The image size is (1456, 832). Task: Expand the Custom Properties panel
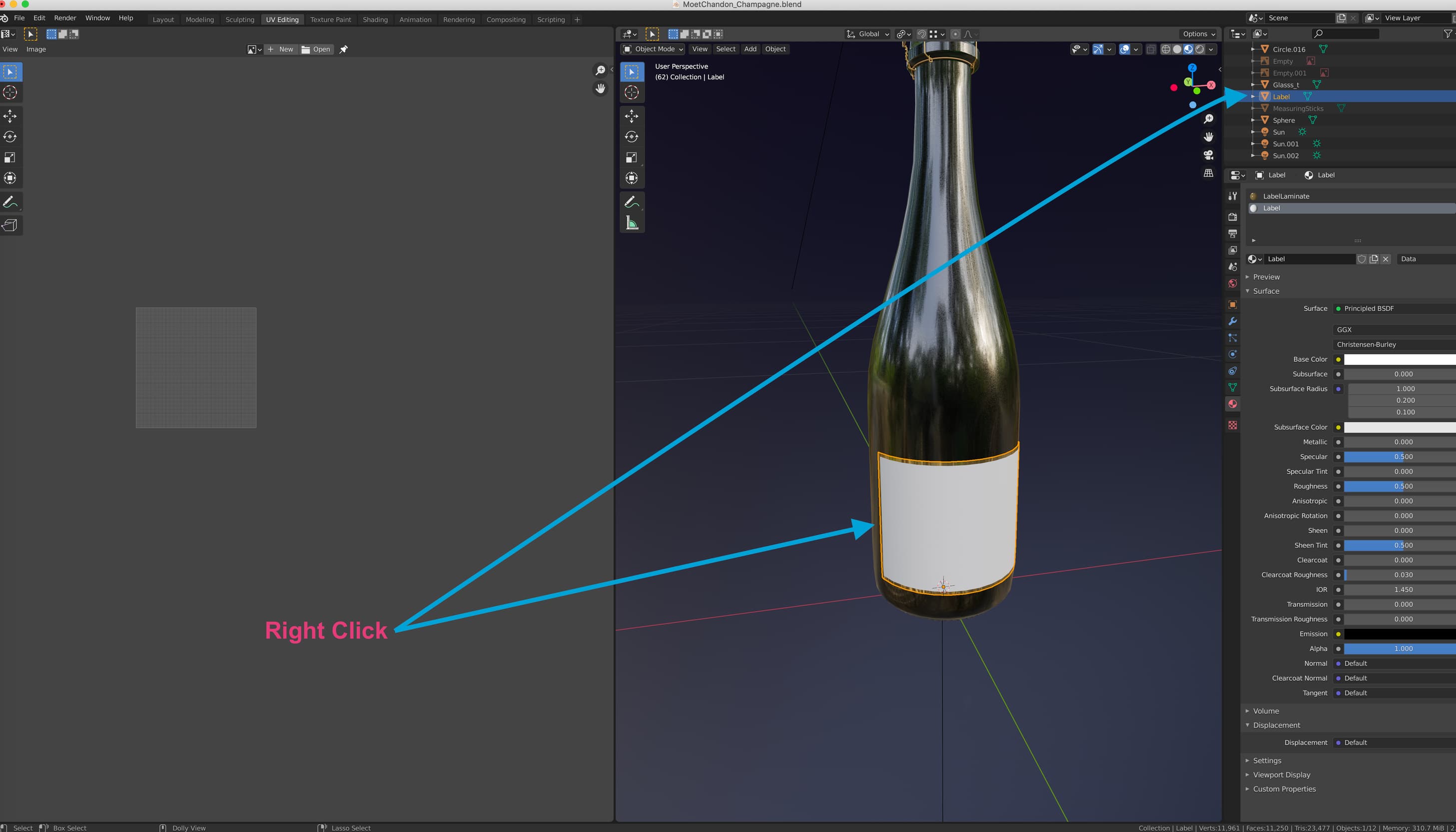tap(1284, 789)
